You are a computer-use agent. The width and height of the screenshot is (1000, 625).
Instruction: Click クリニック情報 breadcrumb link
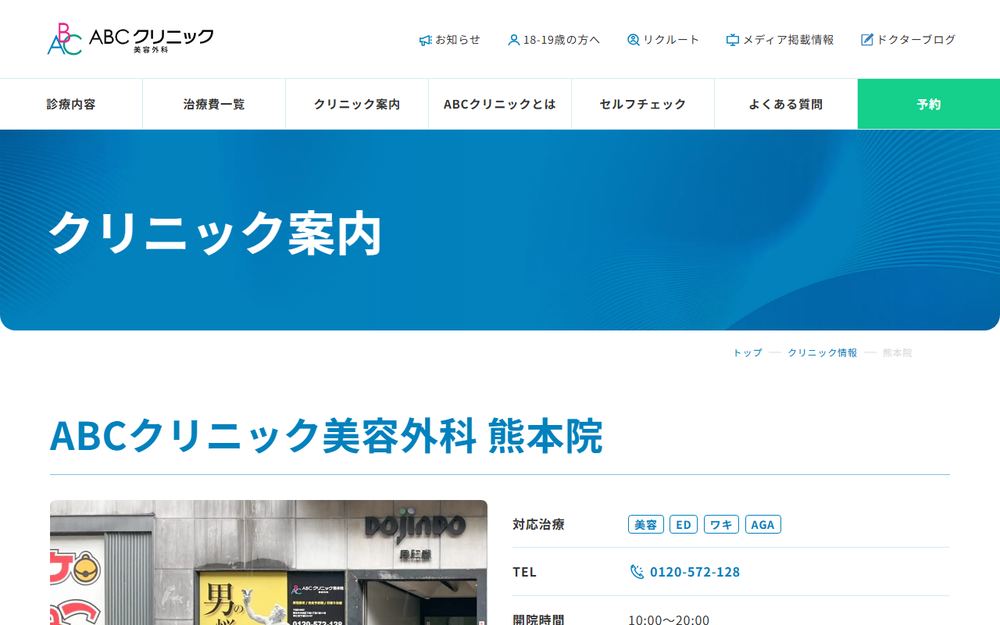coord(822,353)
